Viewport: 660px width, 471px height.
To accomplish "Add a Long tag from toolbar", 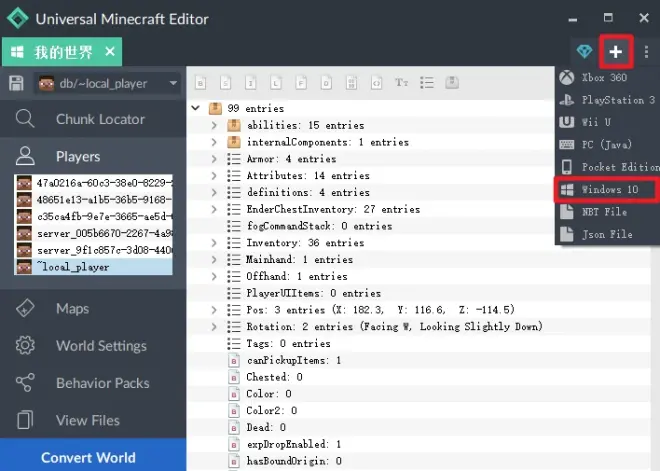I will tap(276, 82).
